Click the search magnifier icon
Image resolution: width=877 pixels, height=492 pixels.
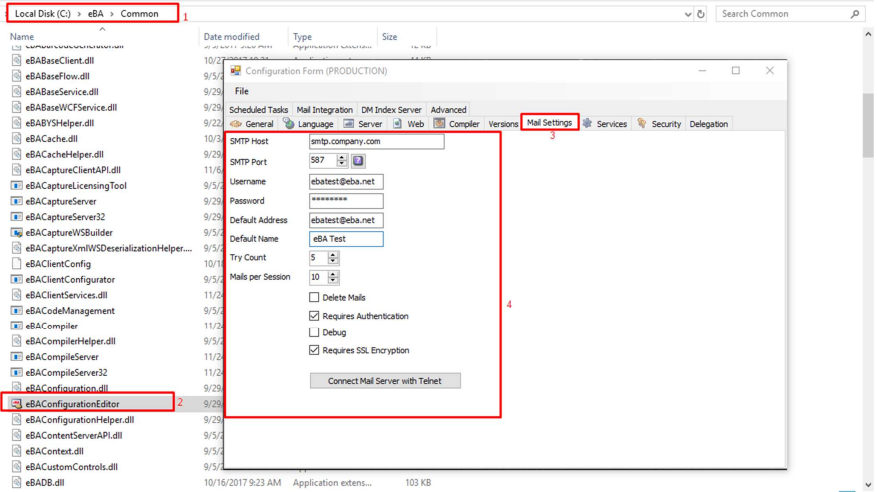pyautogui.click(x=855, y=14)
